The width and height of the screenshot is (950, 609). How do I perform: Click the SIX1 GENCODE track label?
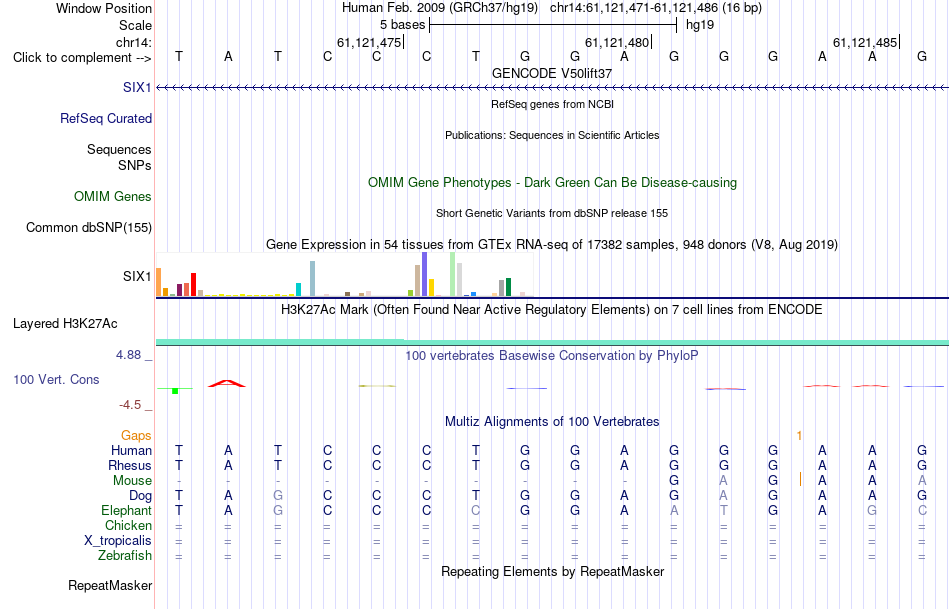click(137, 87)
